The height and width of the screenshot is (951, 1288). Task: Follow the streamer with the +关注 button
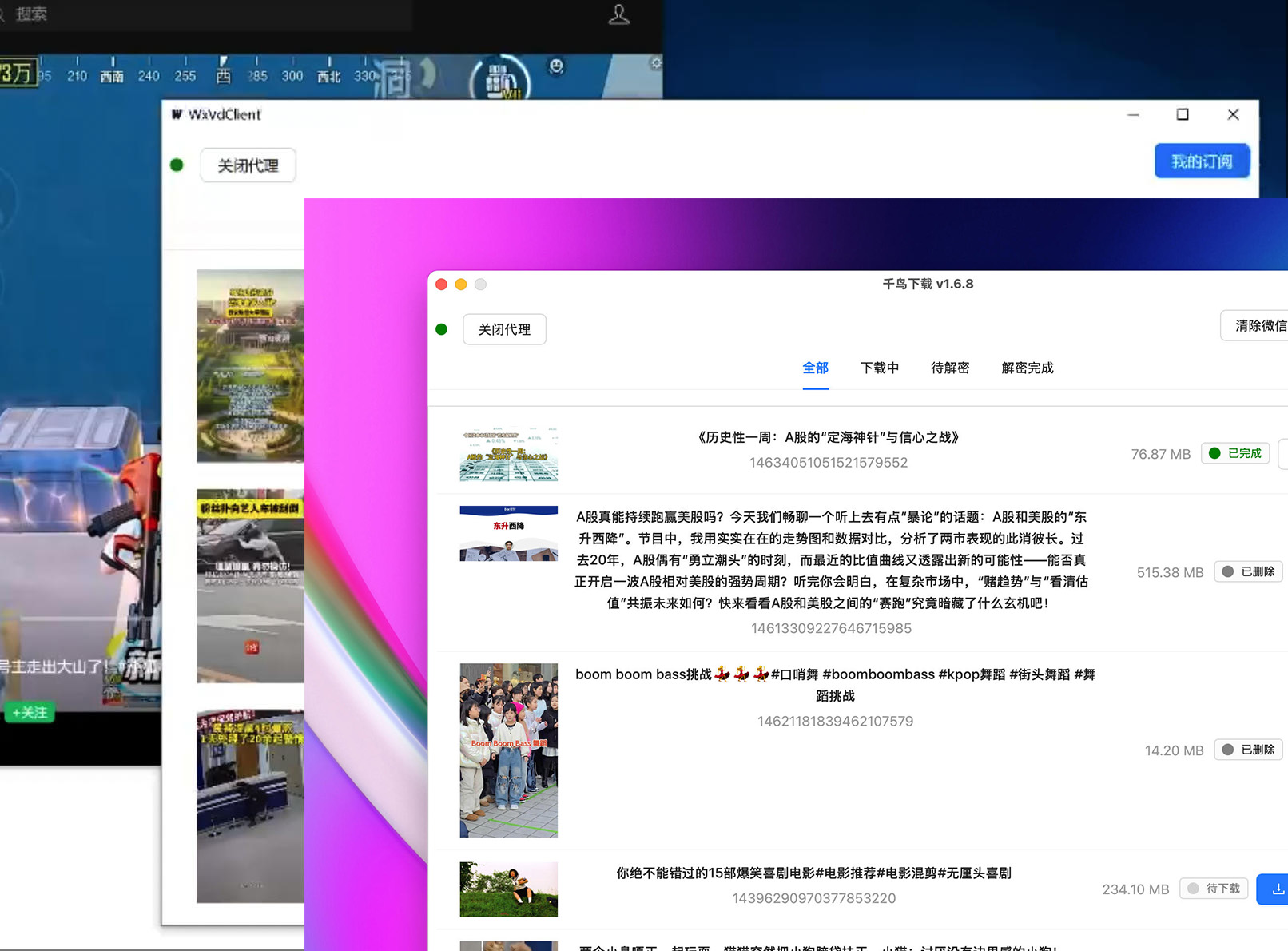30,712
